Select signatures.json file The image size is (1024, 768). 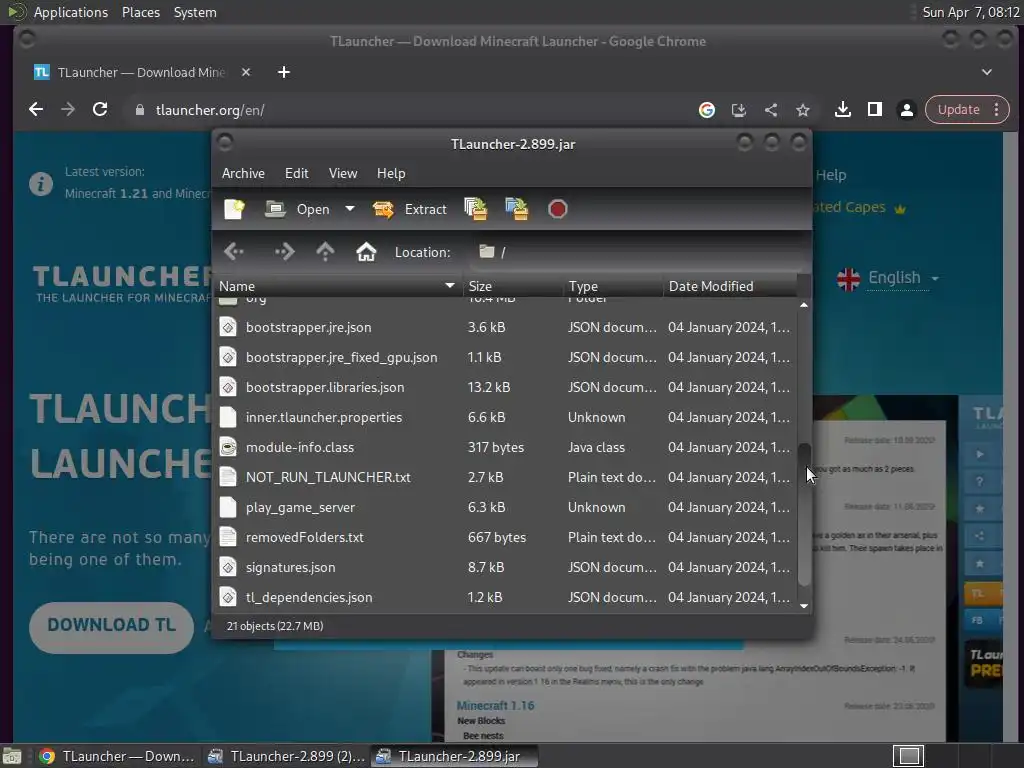click(505, 568)
